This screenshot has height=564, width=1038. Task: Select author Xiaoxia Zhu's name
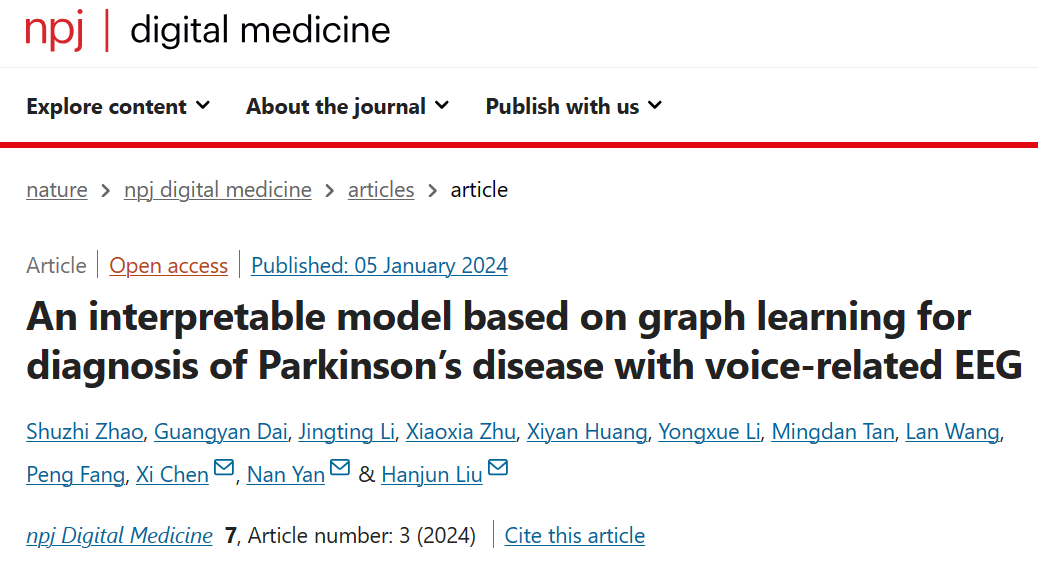point(461,432)
